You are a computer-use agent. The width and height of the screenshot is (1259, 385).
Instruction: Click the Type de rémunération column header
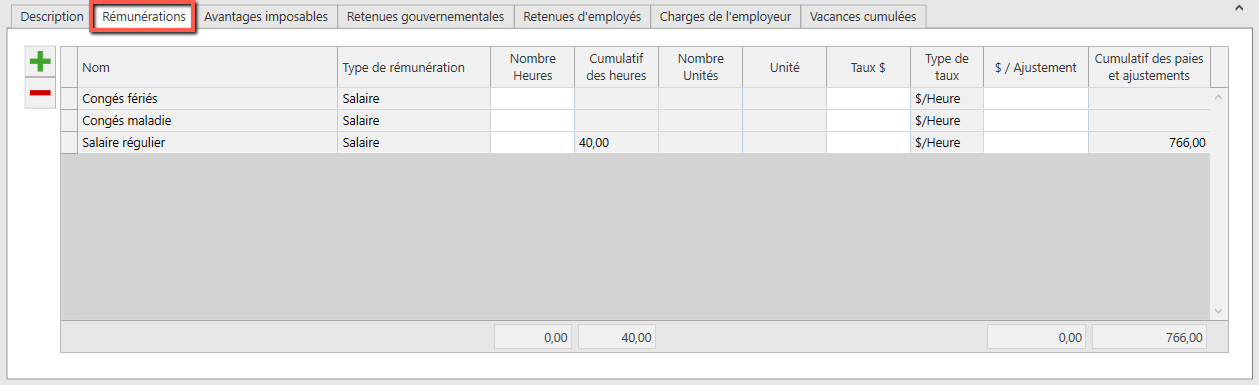click(414, 67)
